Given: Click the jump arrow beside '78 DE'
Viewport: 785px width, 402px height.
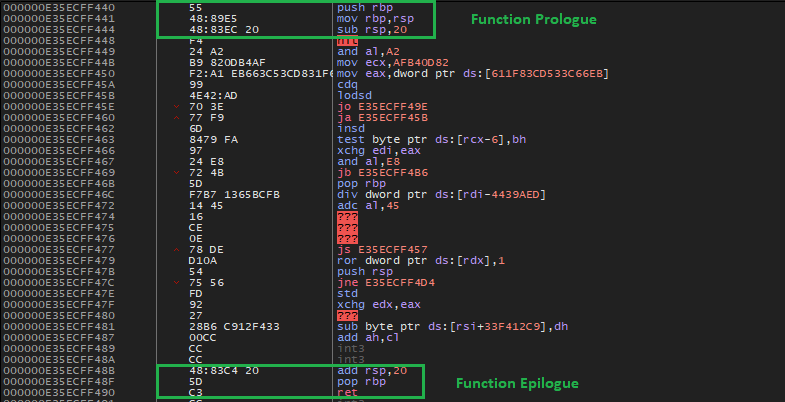Looking at the screenshot, I should [176, 249].
